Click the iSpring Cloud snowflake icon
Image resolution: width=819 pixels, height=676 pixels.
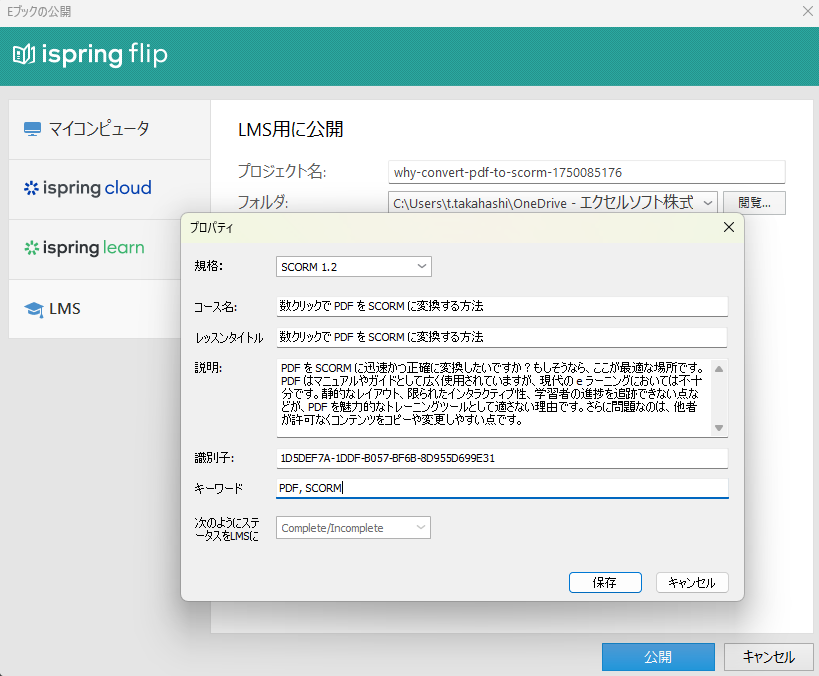(x=31, y=188)
